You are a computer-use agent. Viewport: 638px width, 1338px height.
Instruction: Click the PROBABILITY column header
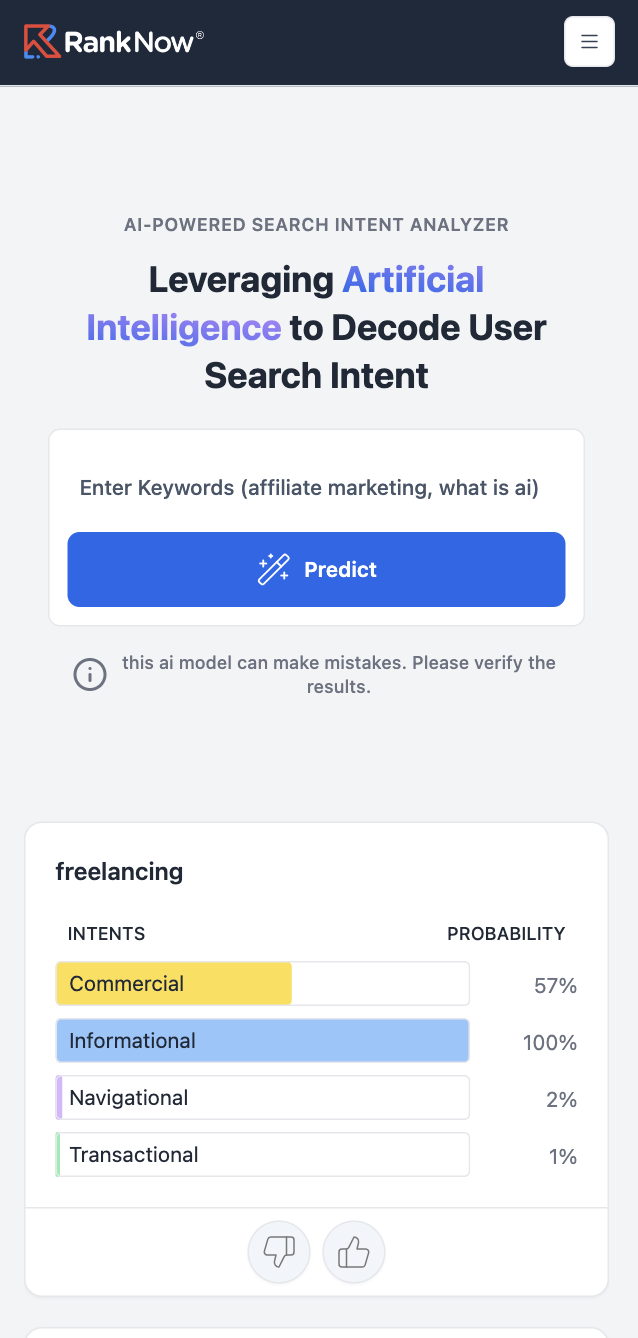point(506,934)
